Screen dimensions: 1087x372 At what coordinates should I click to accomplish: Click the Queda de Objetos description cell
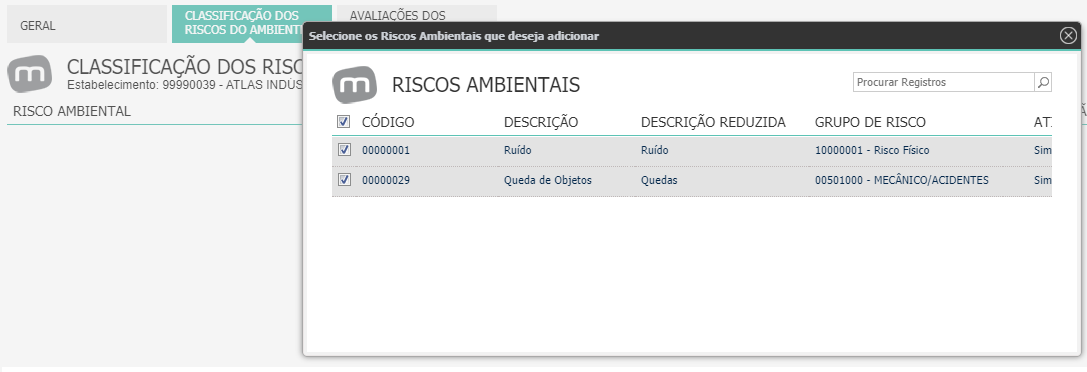pyautogui.click(x=548, y=180)
